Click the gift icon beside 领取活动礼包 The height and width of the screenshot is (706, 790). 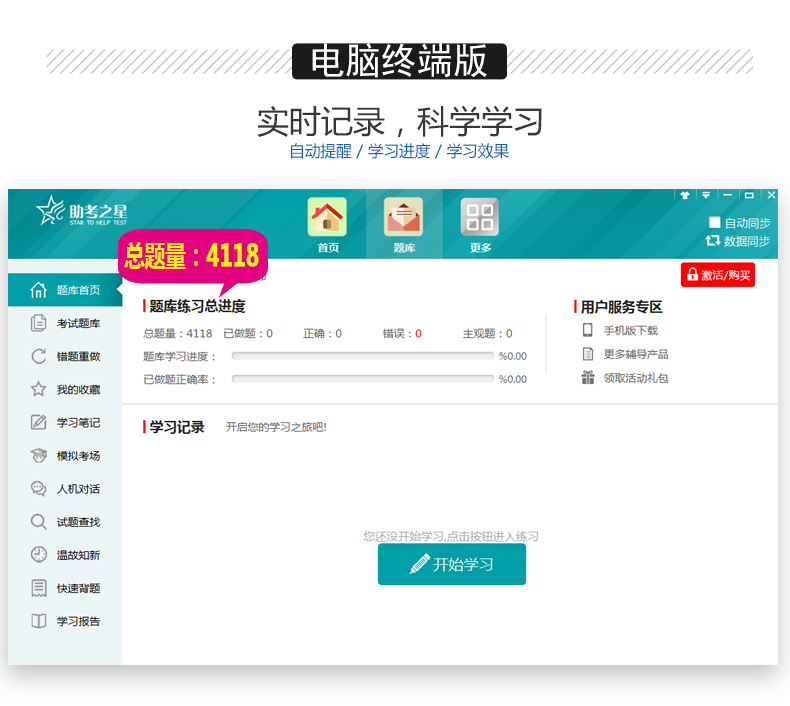pyautogui.click(x=587, y=377)
